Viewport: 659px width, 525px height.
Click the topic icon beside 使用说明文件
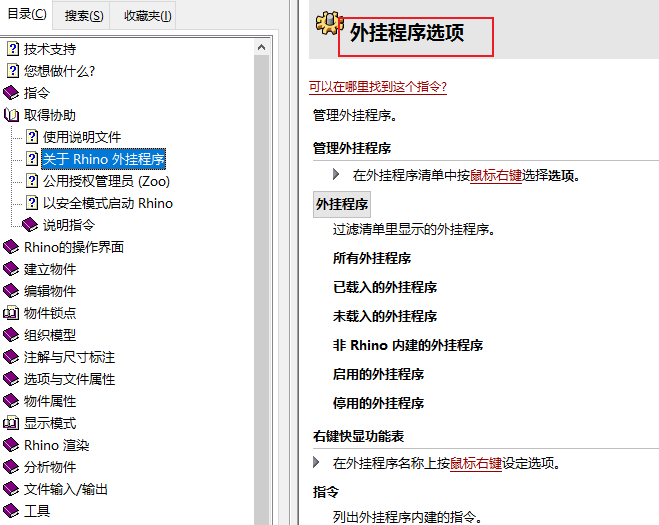point(32,137)
